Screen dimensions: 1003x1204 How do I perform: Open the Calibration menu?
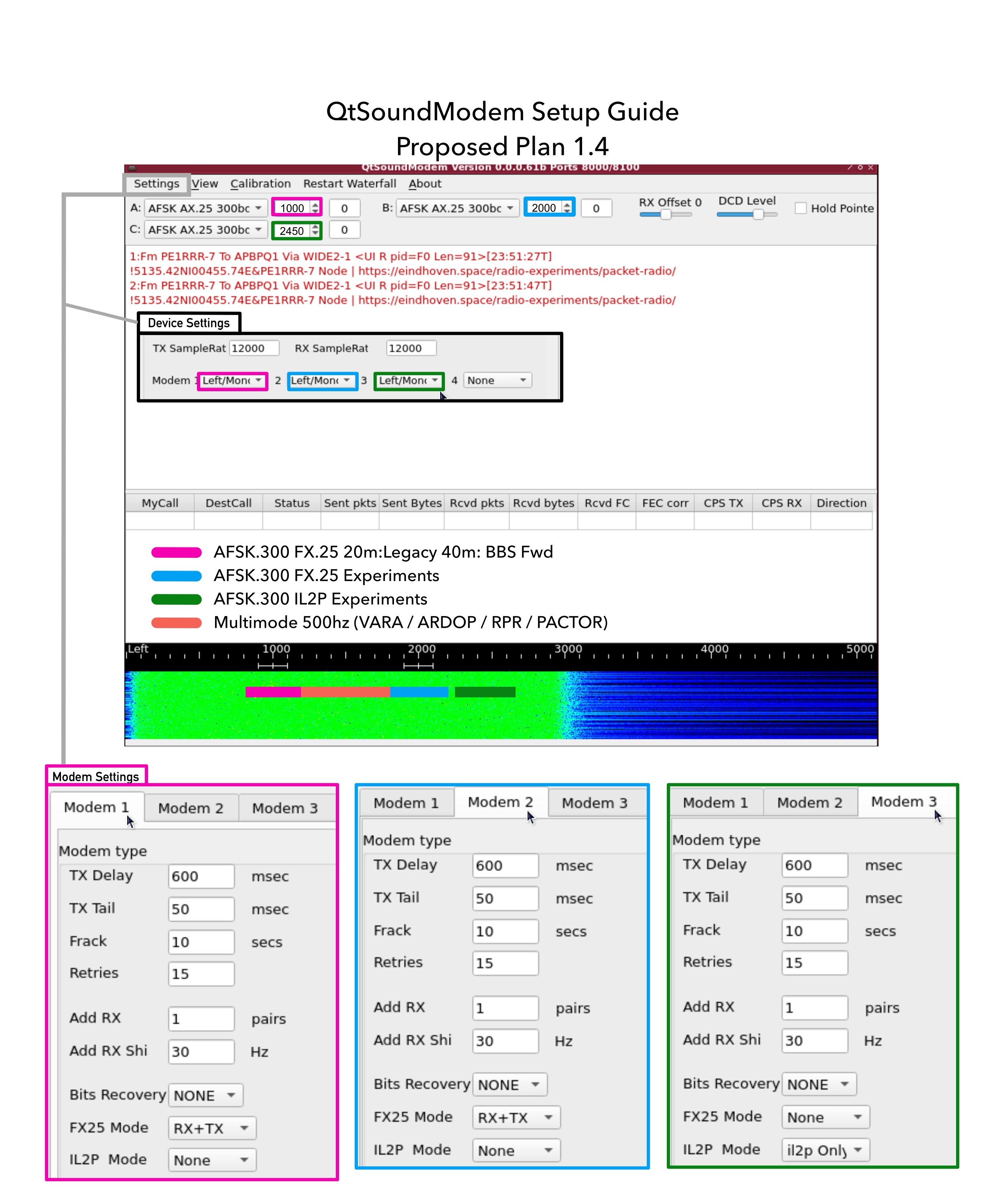[x=260, y=184]
